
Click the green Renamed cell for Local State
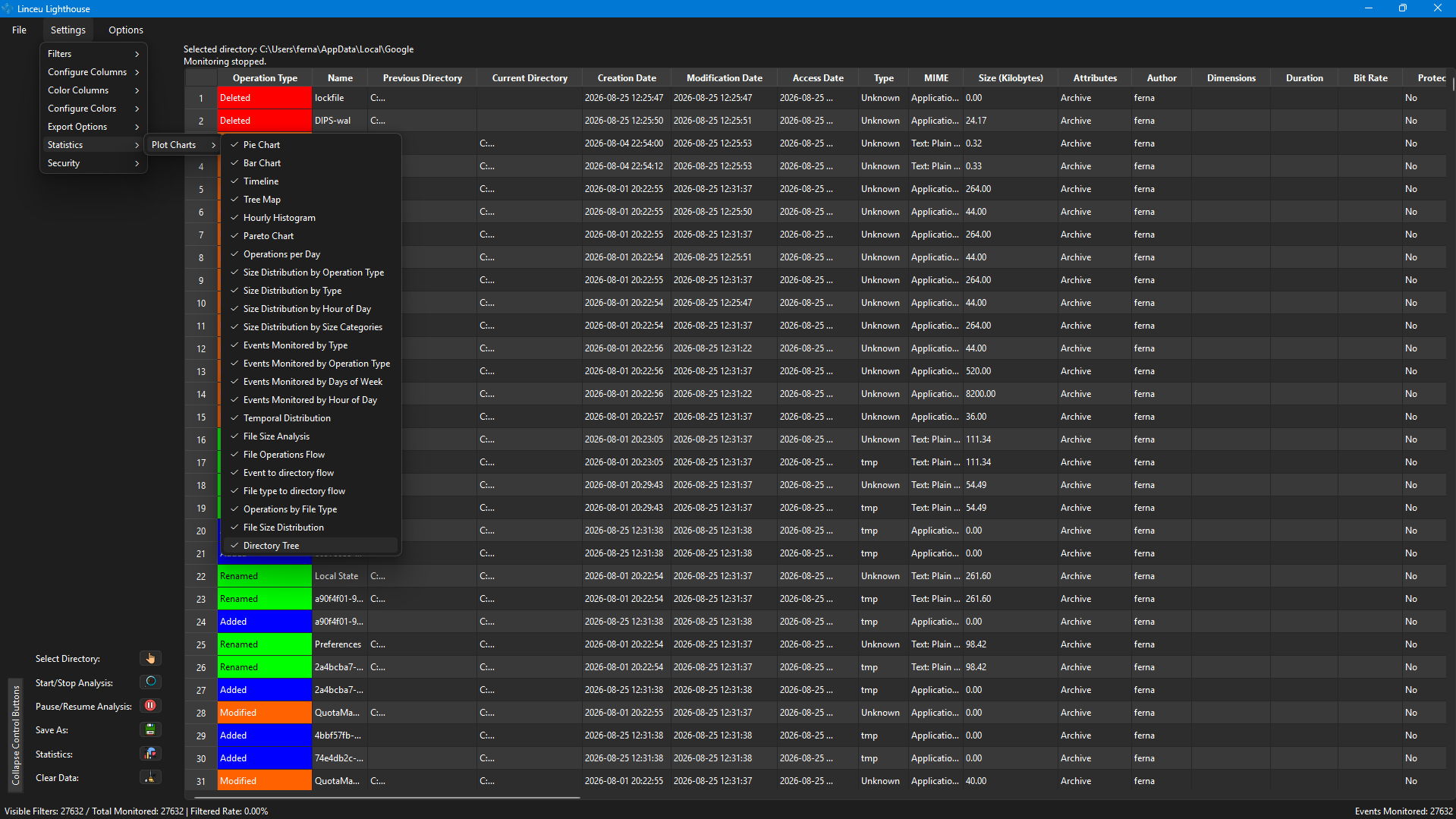(x=265, y=576)
